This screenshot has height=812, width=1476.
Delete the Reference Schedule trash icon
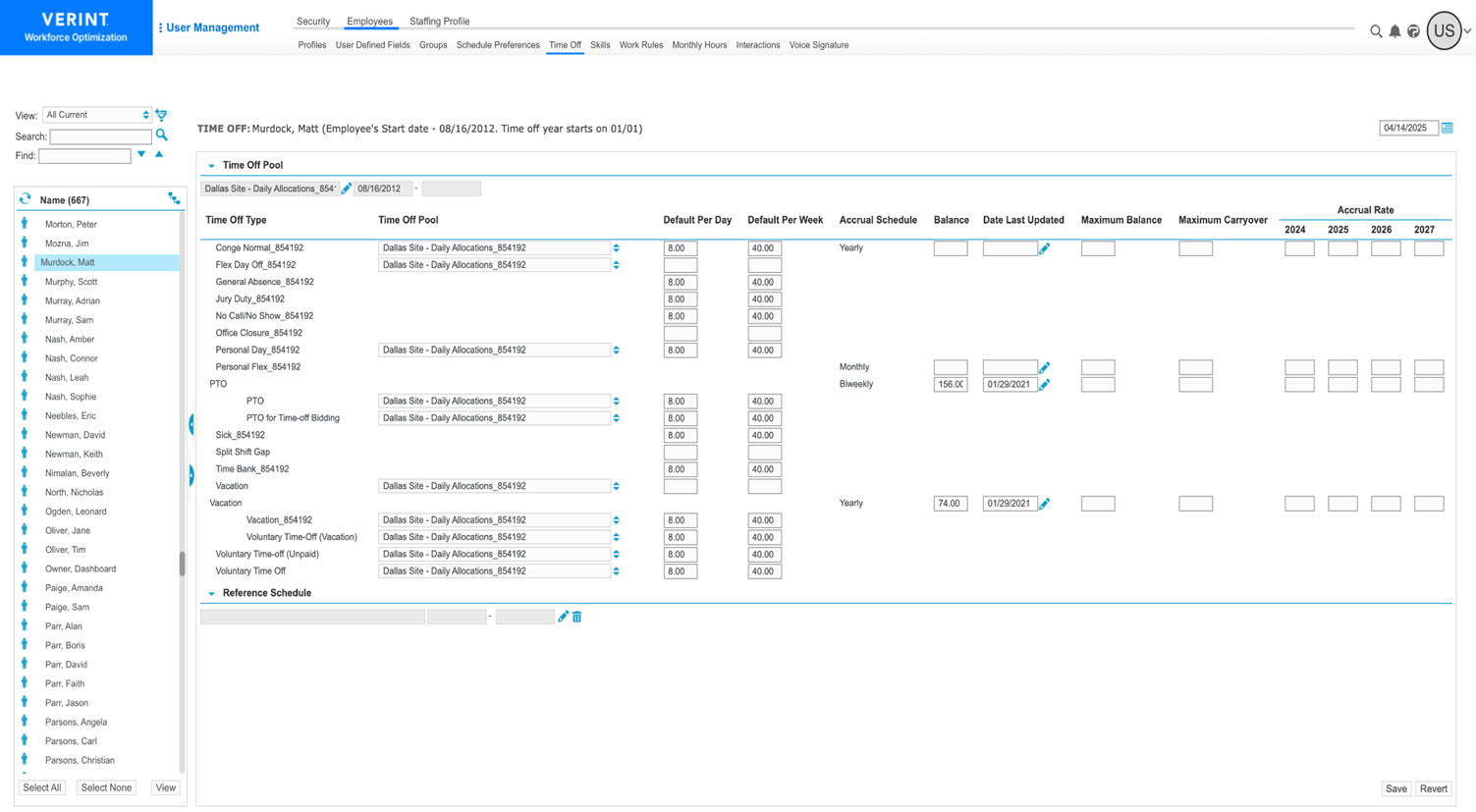577,617
